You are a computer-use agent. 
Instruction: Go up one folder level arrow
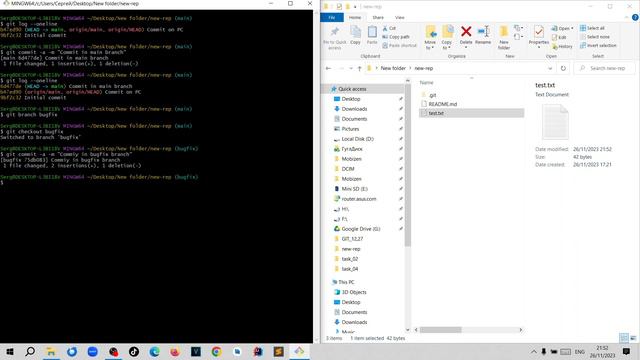click(360, 68)
